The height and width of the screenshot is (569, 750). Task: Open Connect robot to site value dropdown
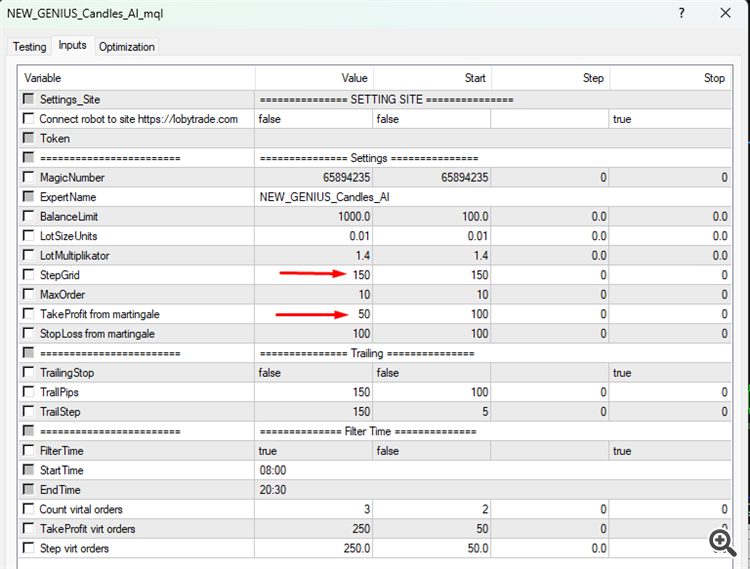click(313, 119)
